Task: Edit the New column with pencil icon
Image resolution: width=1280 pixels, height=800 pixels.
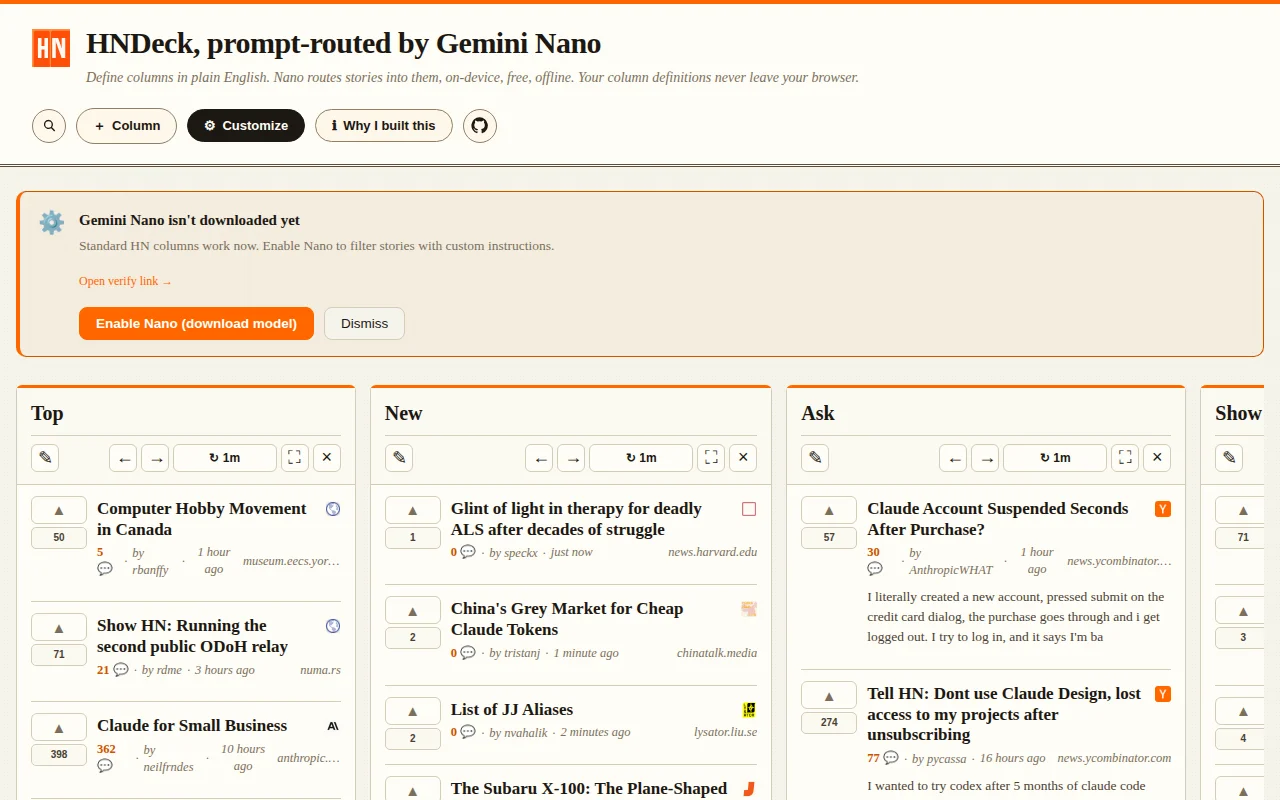Action: 399,458
